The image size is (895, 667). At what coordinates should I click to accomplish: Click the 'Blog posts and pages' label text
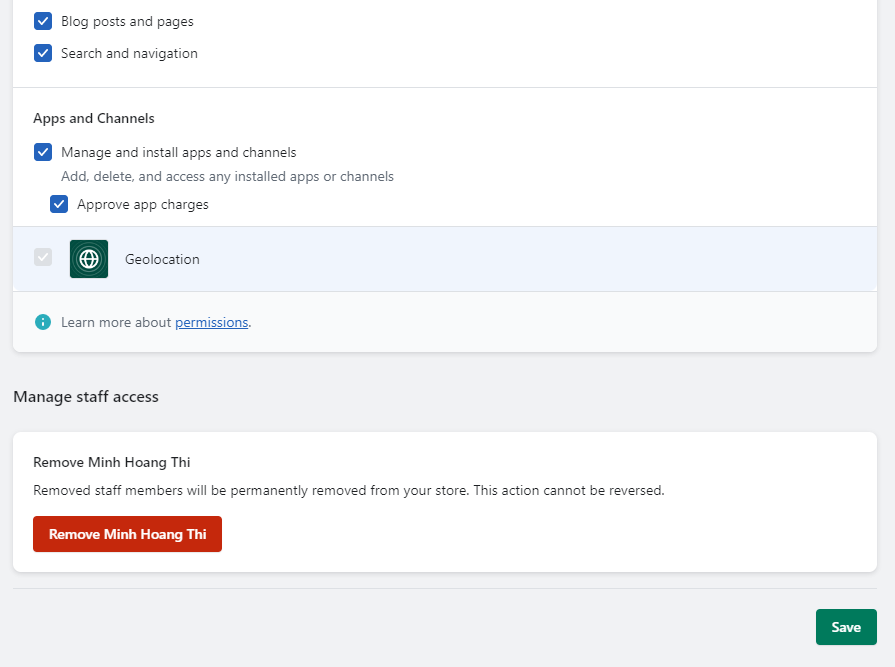[x=127, y=21]
